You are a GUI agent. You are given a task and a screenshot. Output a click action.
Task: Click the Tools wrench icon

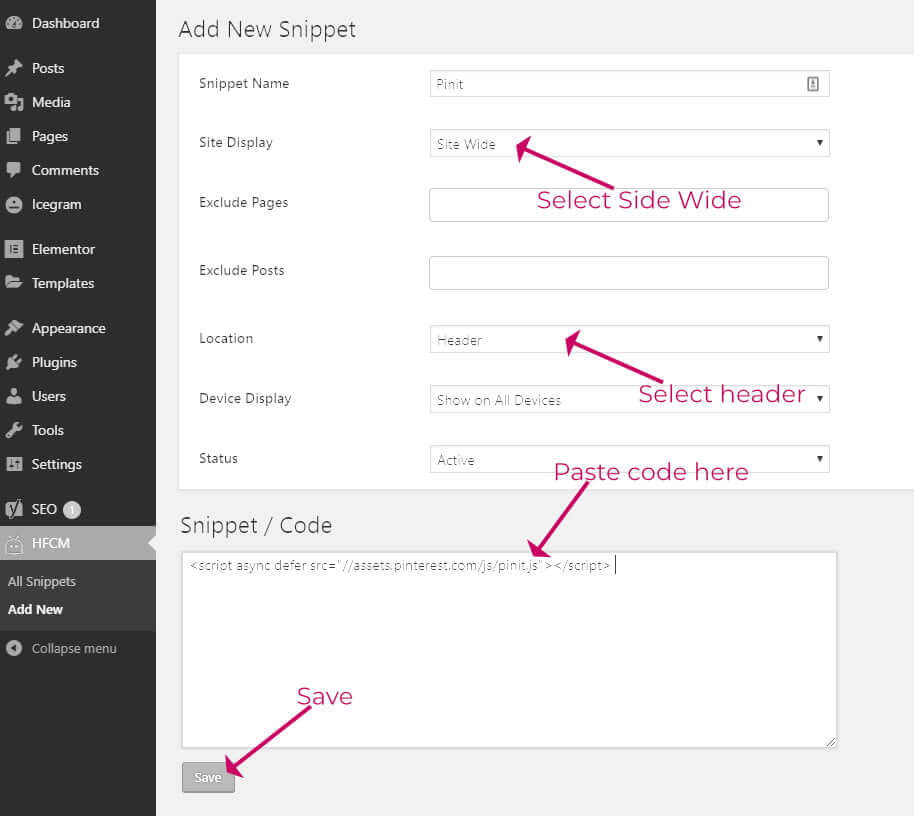[x=14, y=430]
